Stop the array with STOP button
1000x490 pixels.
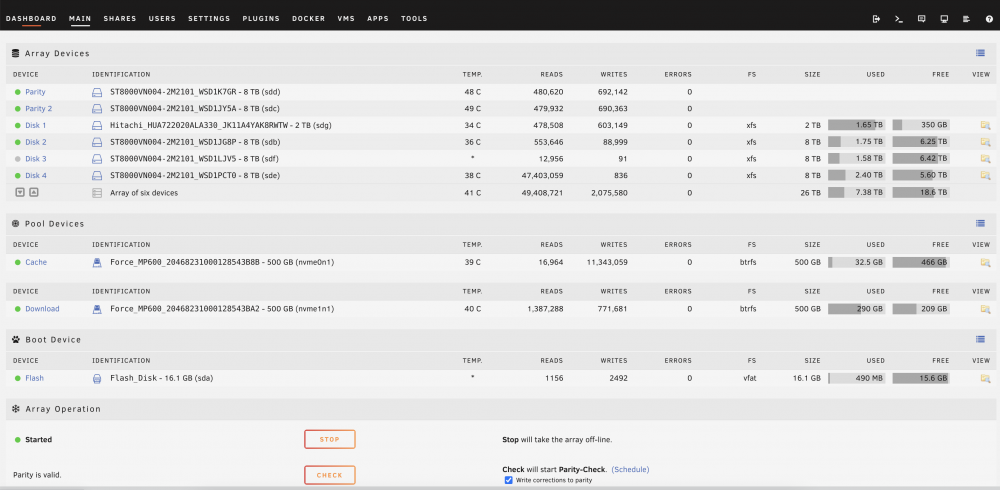point(330,440)
